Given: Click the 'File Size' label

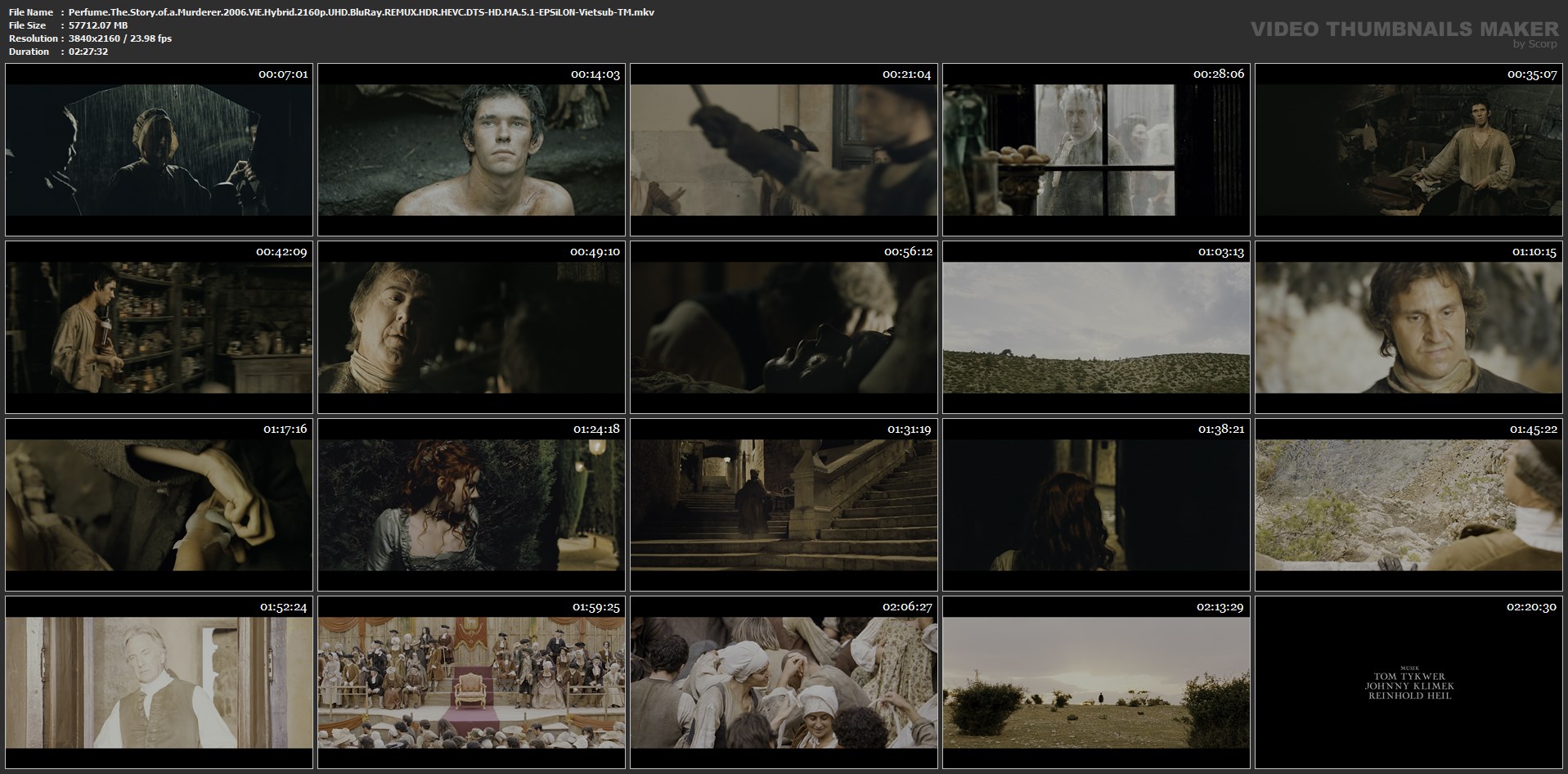Looking at the screenshot, I should tap(29, 25).
